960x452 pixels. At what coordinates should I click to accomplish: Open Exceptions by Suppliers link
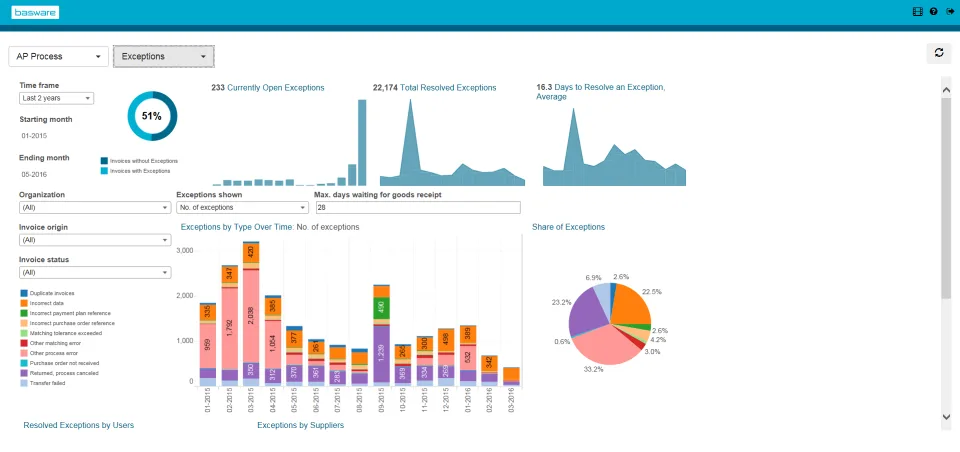click(301, 424)
